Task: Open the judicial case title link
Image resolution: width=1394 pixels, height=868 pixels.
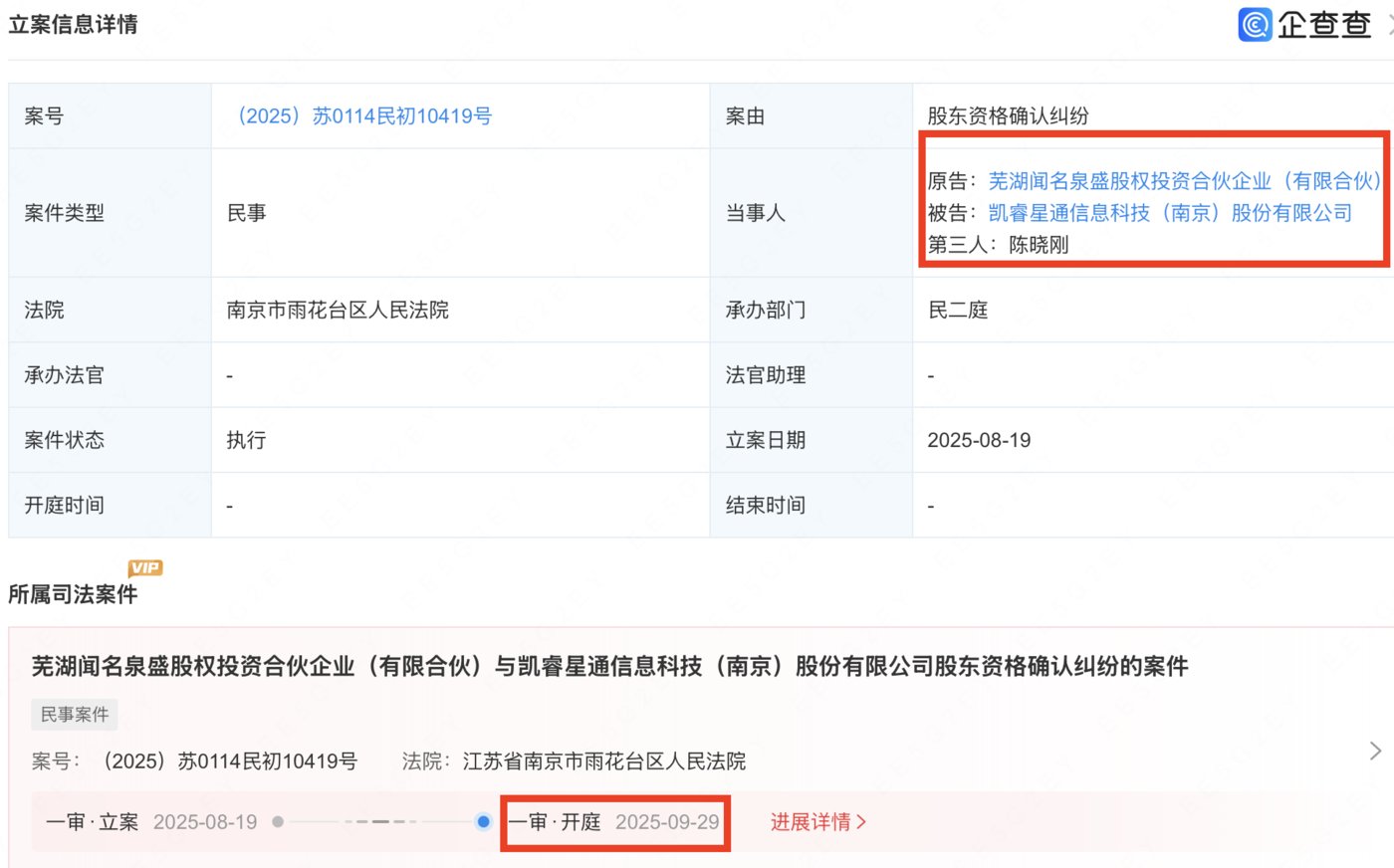Action: click(x=611, y=666)
